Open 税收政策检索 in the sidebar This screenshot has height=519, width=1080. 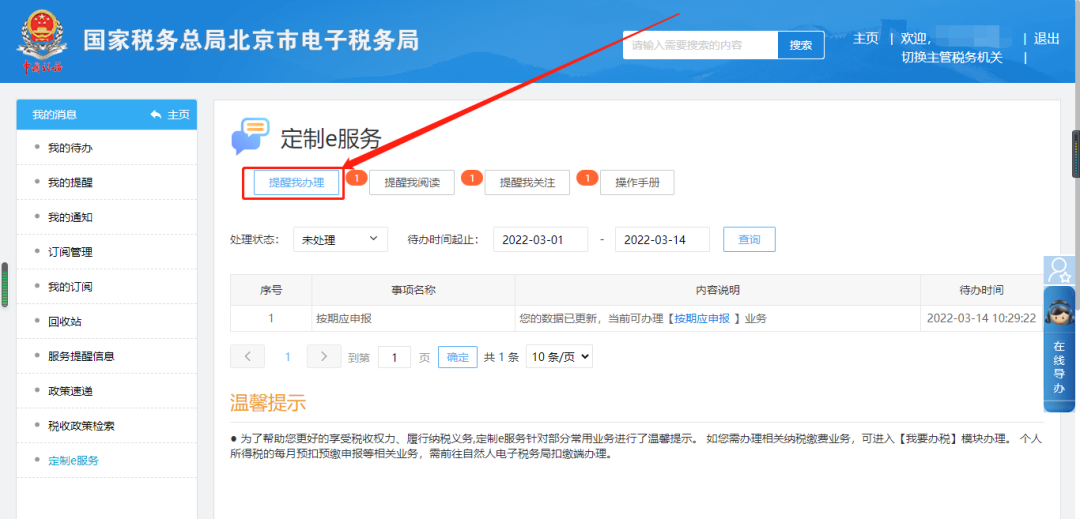[81, 426]
